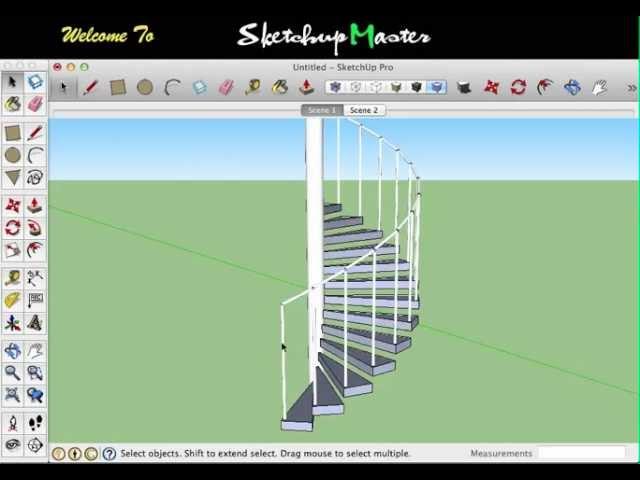Activate the Rectangle tool in left palette
This screenshot has height=480, width=640.
coord(13,133)
